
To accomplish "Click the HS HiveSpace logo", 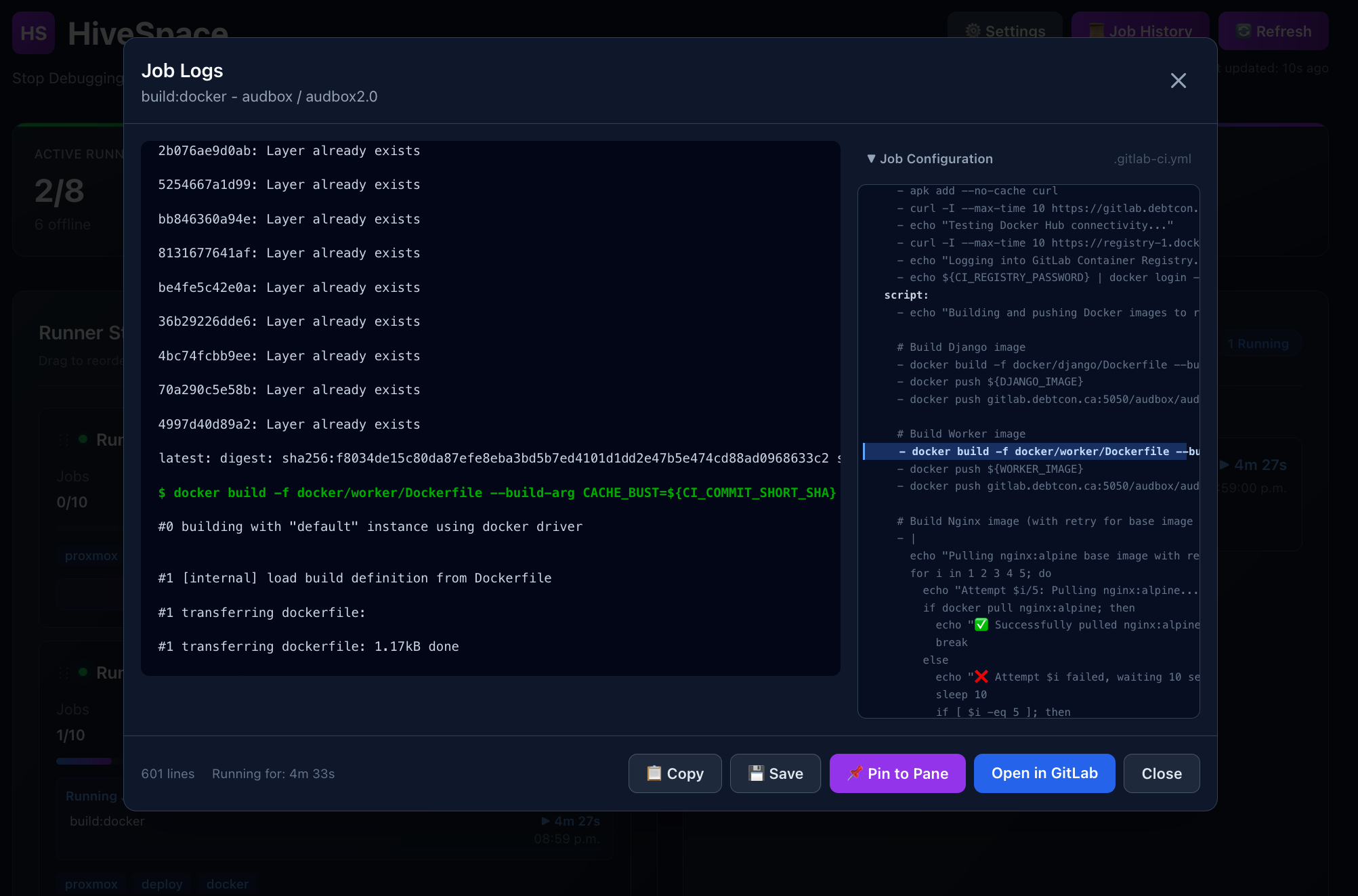I will tap(33, 33).
